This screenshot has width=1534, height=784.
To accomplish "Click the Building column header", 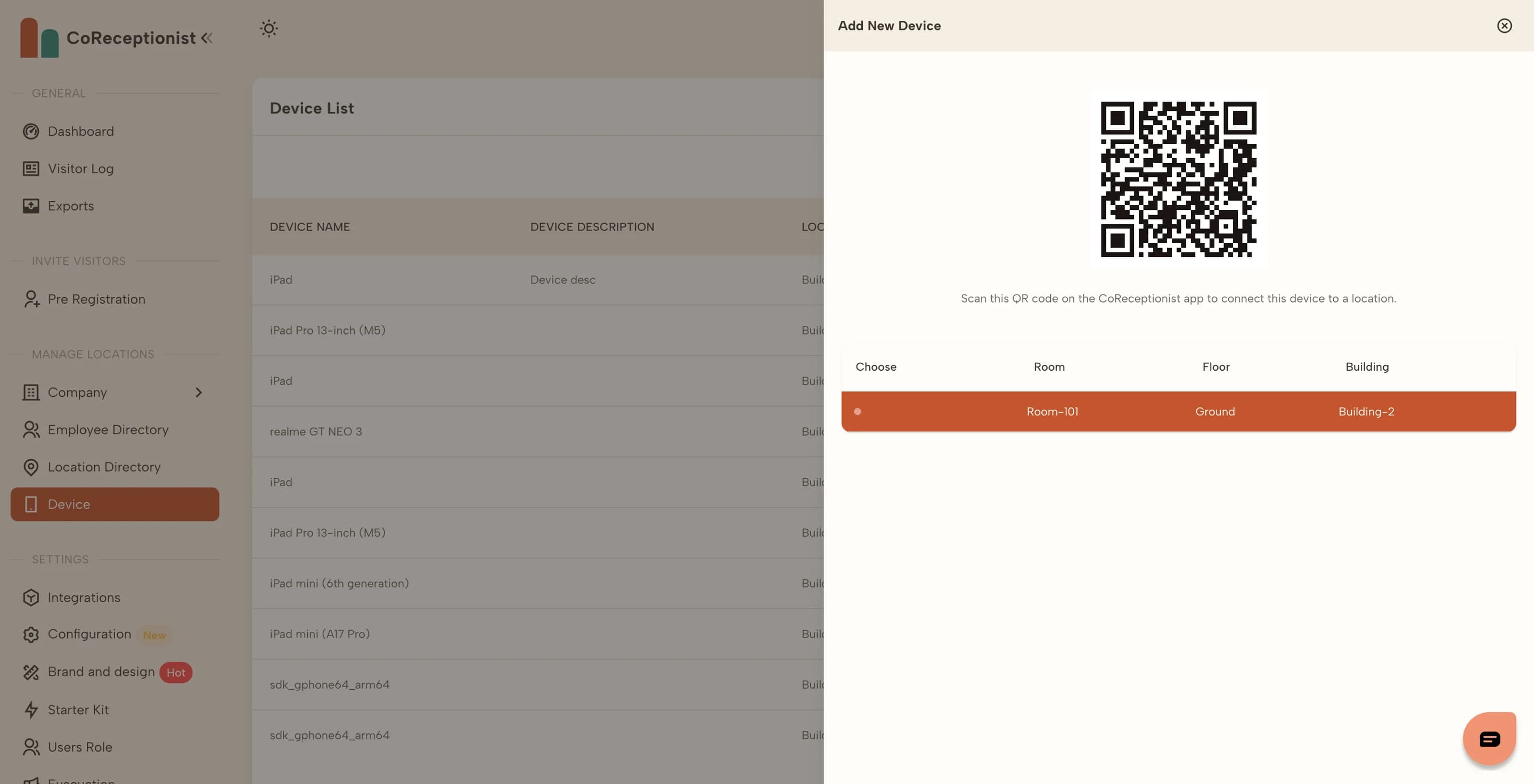I will pyautogui.click(x=1367, y=366).
